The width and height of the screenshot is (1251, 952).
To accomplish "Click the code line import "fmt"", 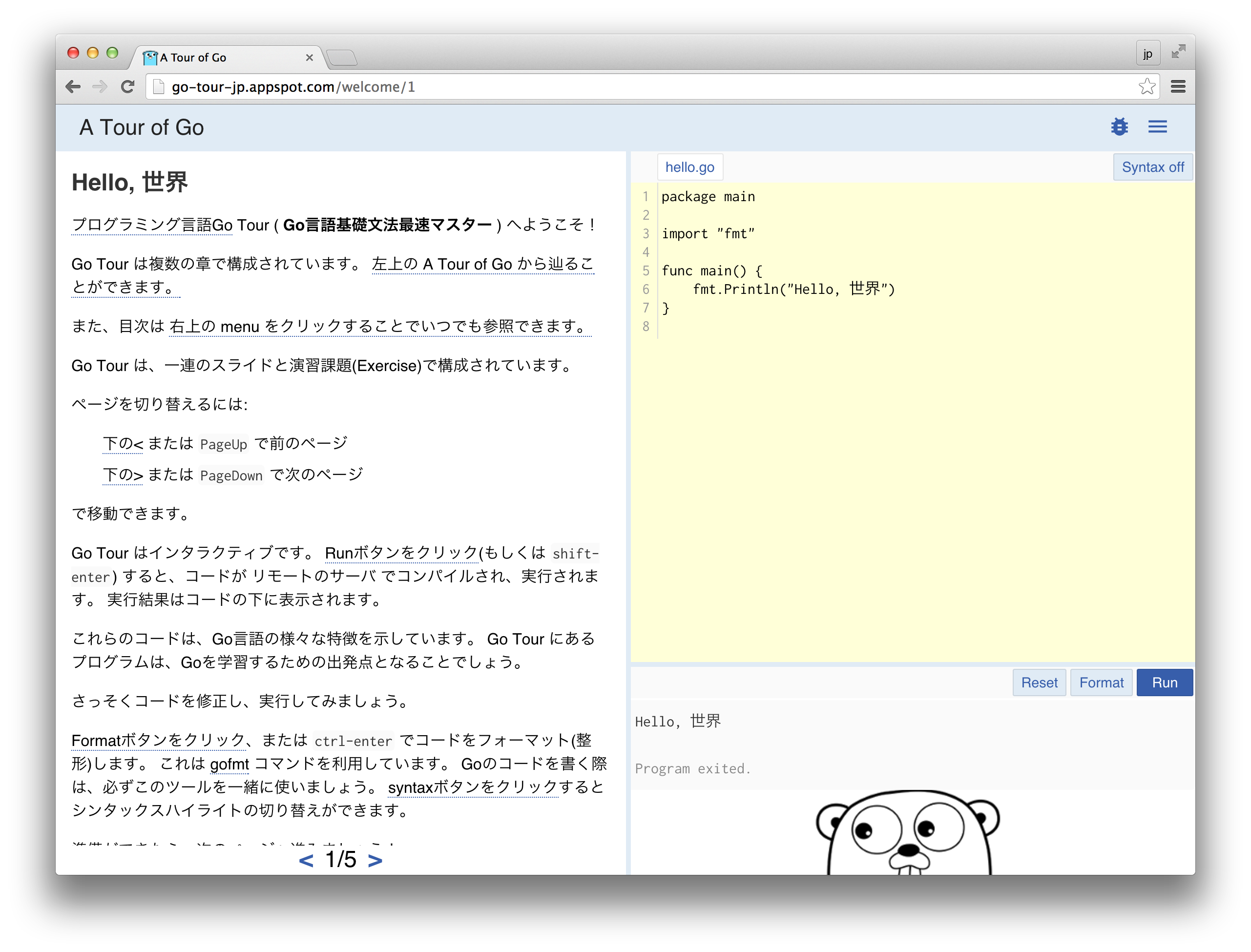I will (x=708, y=233).
